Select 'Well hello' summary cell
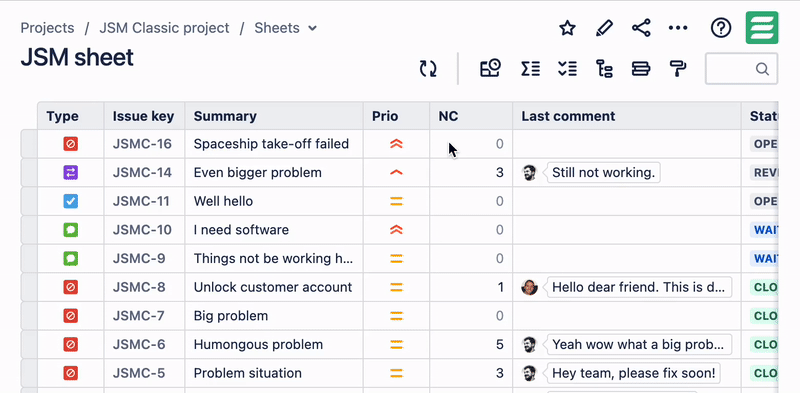The width and height of the screenshot is (800, 393). click(x=274, y=201)
